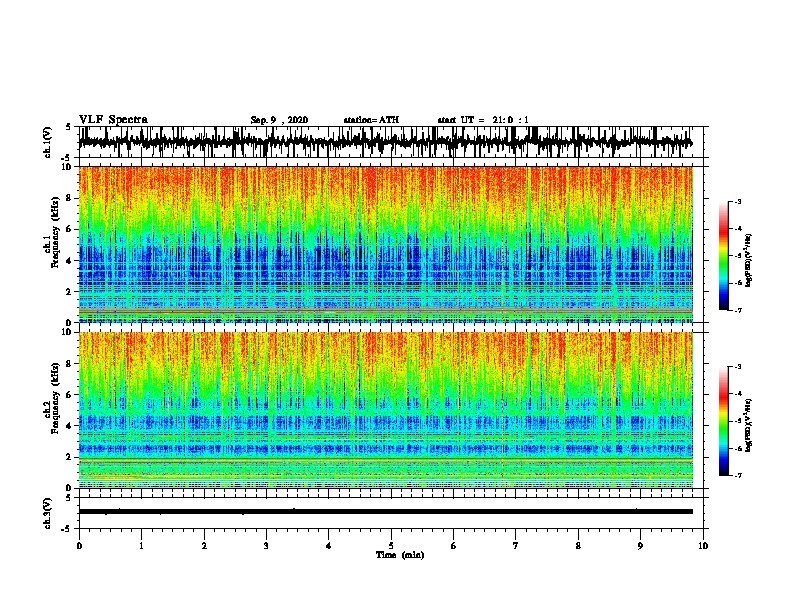The image size is (792, 612).
Task: Click the ch.2 "Frequency (kHz)" axis label
Action: [x=55, y=398]
